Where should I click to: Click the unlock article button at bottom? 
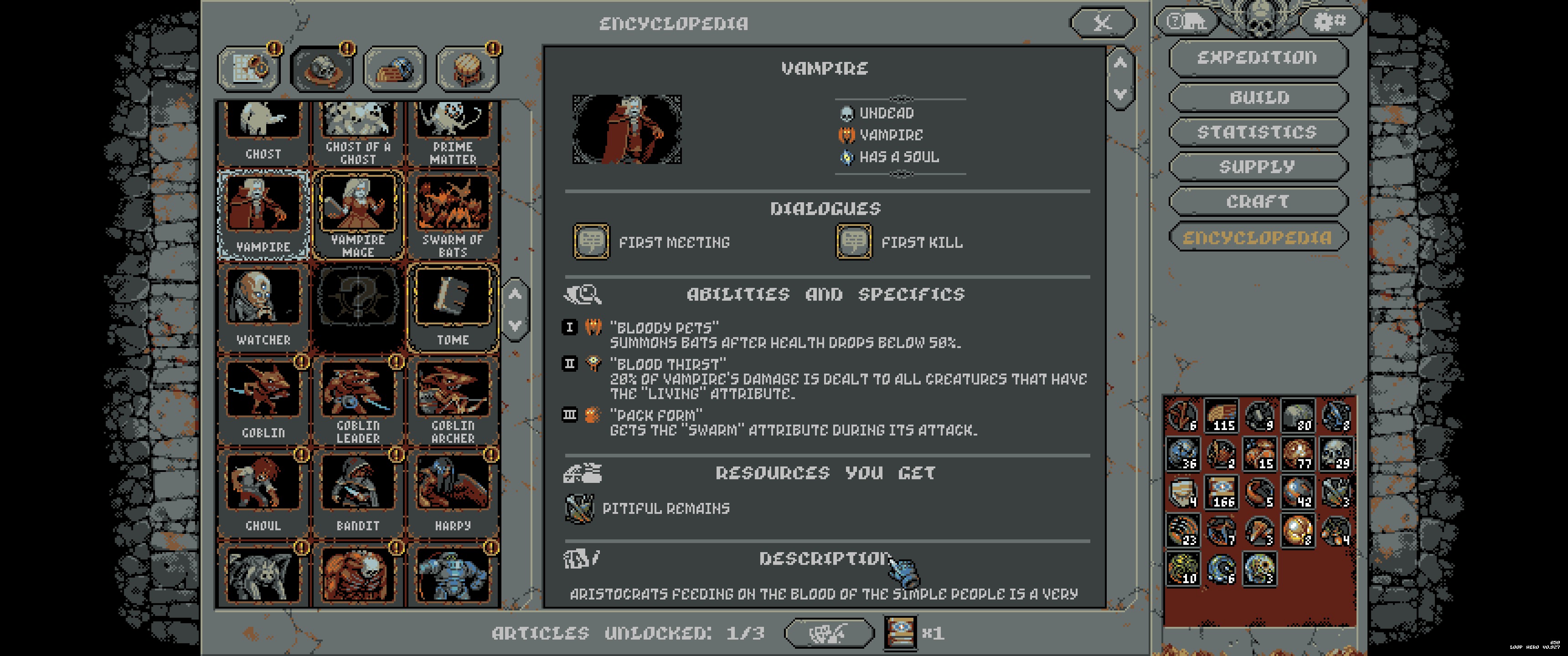[828, 634]
